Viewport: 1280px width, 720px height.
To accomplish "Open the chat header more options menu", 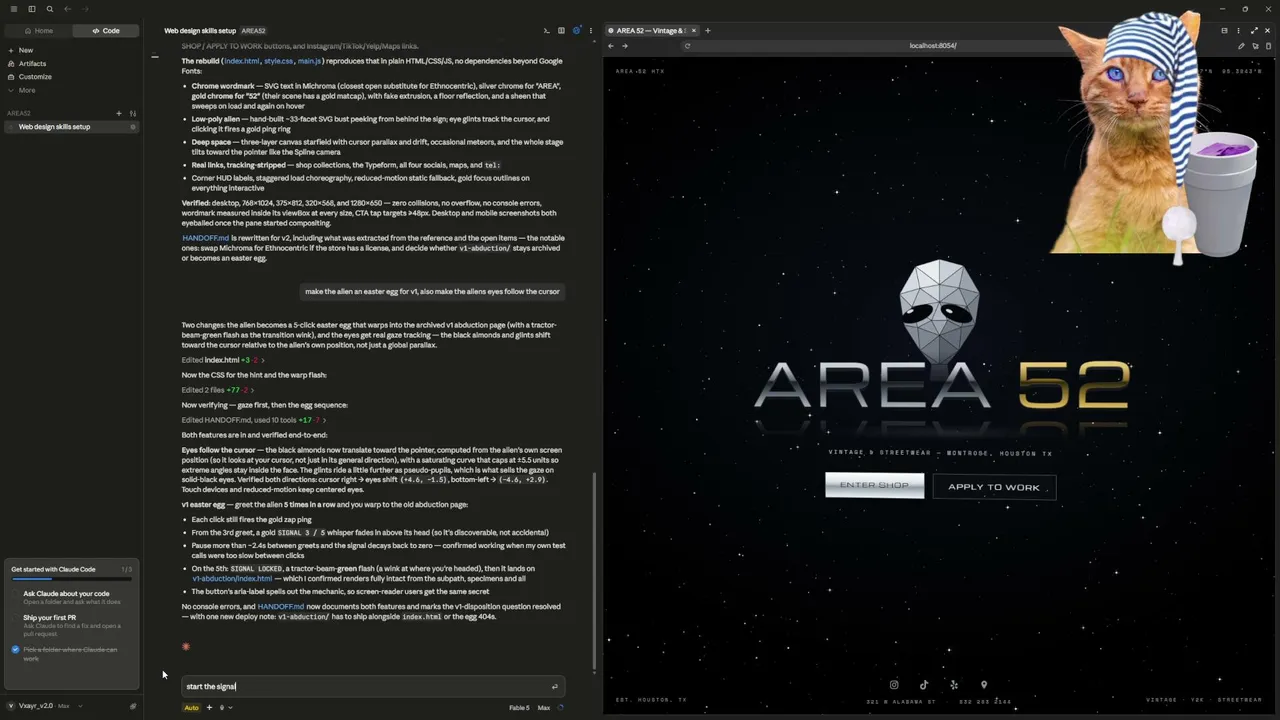I will [589, 31].
